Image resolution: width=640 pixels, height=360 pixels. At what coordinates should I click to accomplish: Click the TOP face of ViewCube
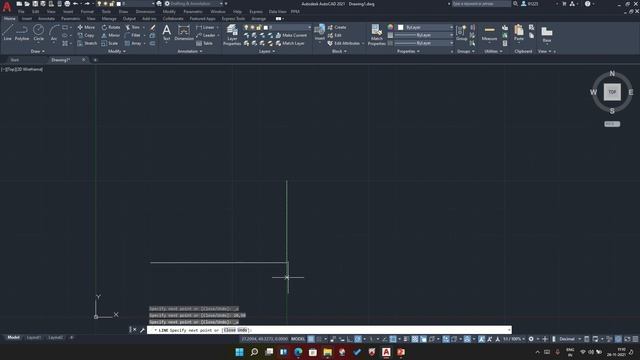612,92
